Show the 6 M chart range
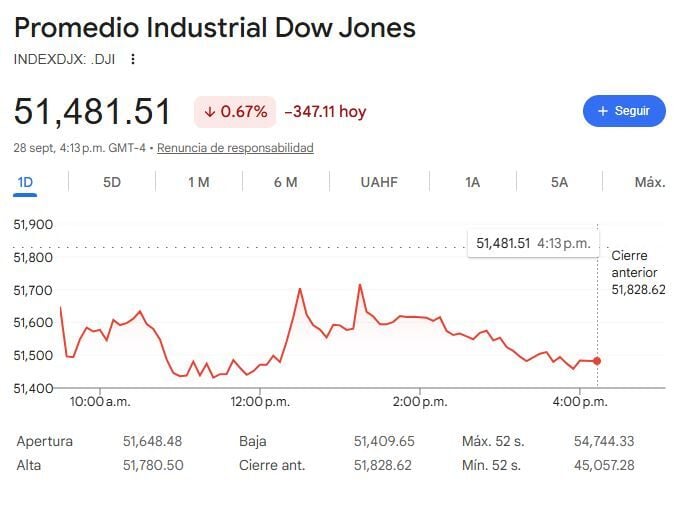 tap(285, 182)
